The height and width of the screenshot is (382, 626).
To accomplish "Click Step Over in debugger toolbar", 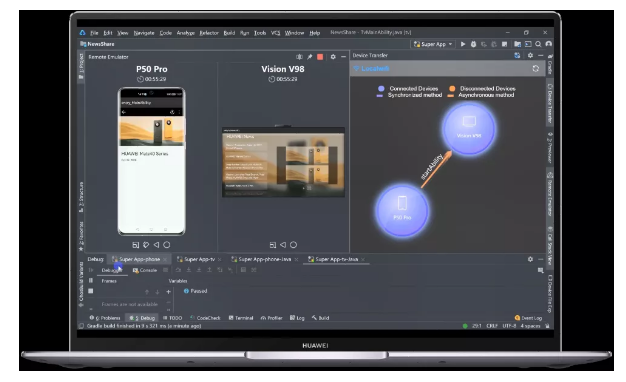I will tap(178, 270).
